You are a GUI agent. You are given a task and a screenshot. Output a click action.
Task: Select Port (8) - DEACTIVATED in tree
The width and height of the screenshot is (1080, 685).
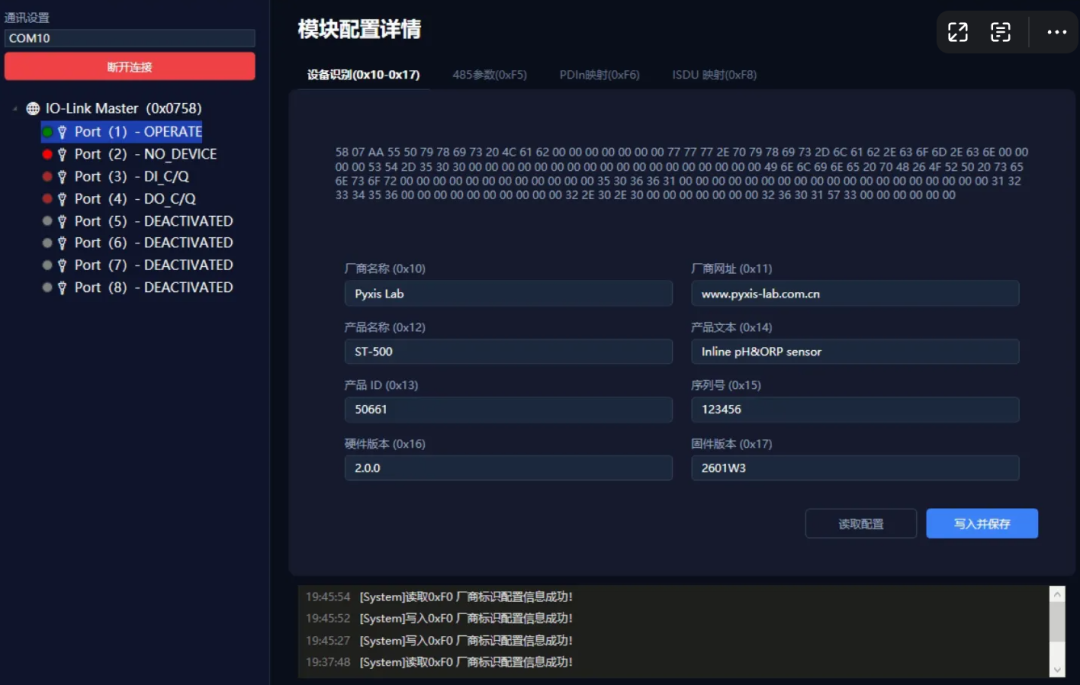pos(153,287)
